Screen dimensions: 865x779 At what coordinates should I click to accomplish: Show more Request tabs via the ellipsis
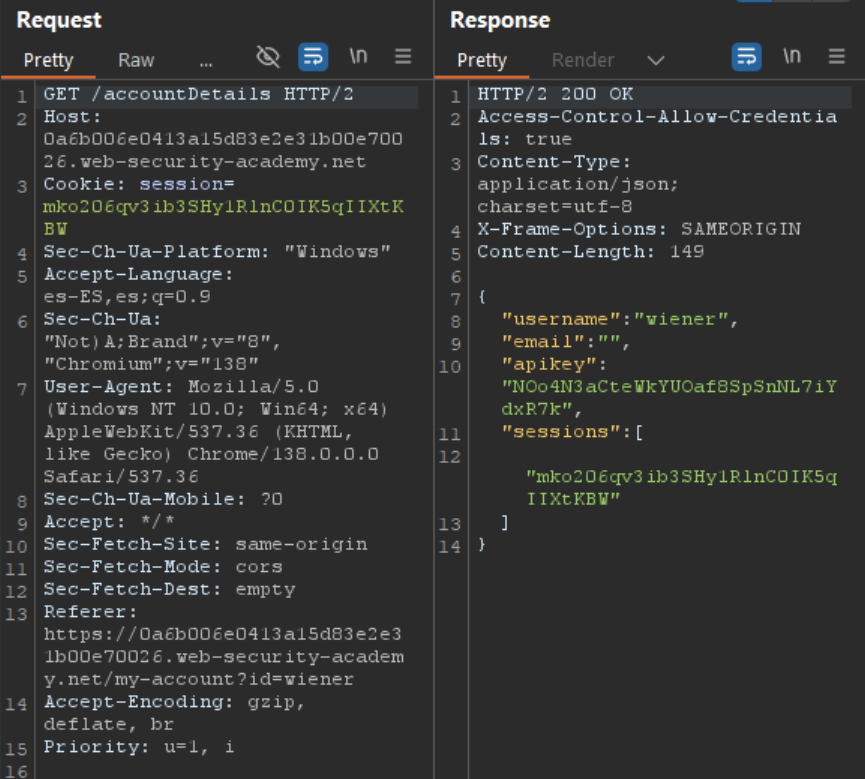206,60
